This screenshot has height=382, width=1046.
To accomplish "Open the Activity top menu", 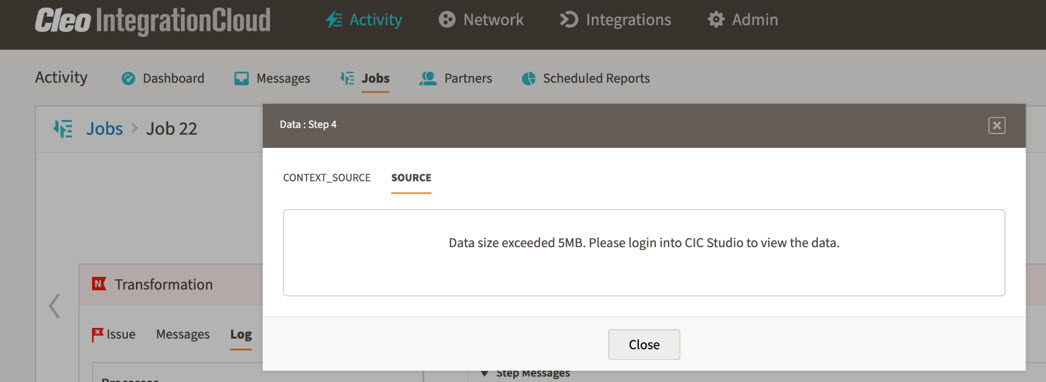I will click(364, 20).
